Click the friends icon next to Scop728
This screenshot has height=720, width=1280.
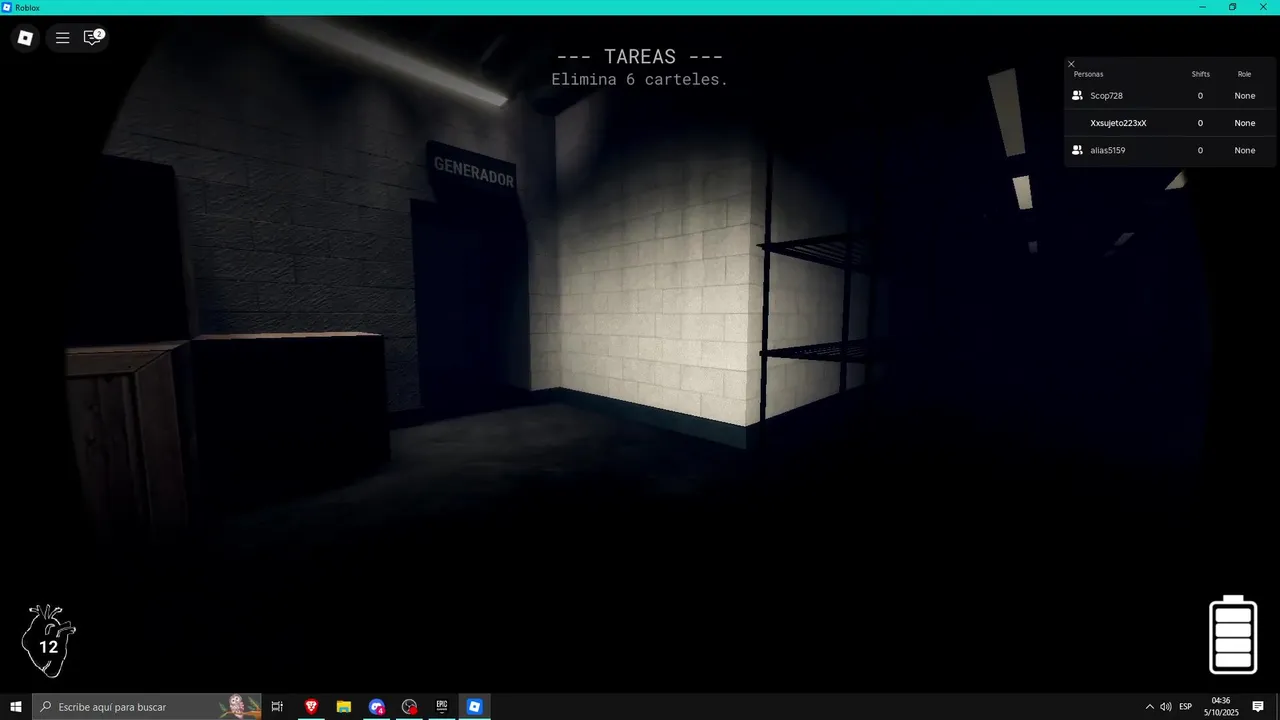pyautogui.click(x=1077, y=96)
